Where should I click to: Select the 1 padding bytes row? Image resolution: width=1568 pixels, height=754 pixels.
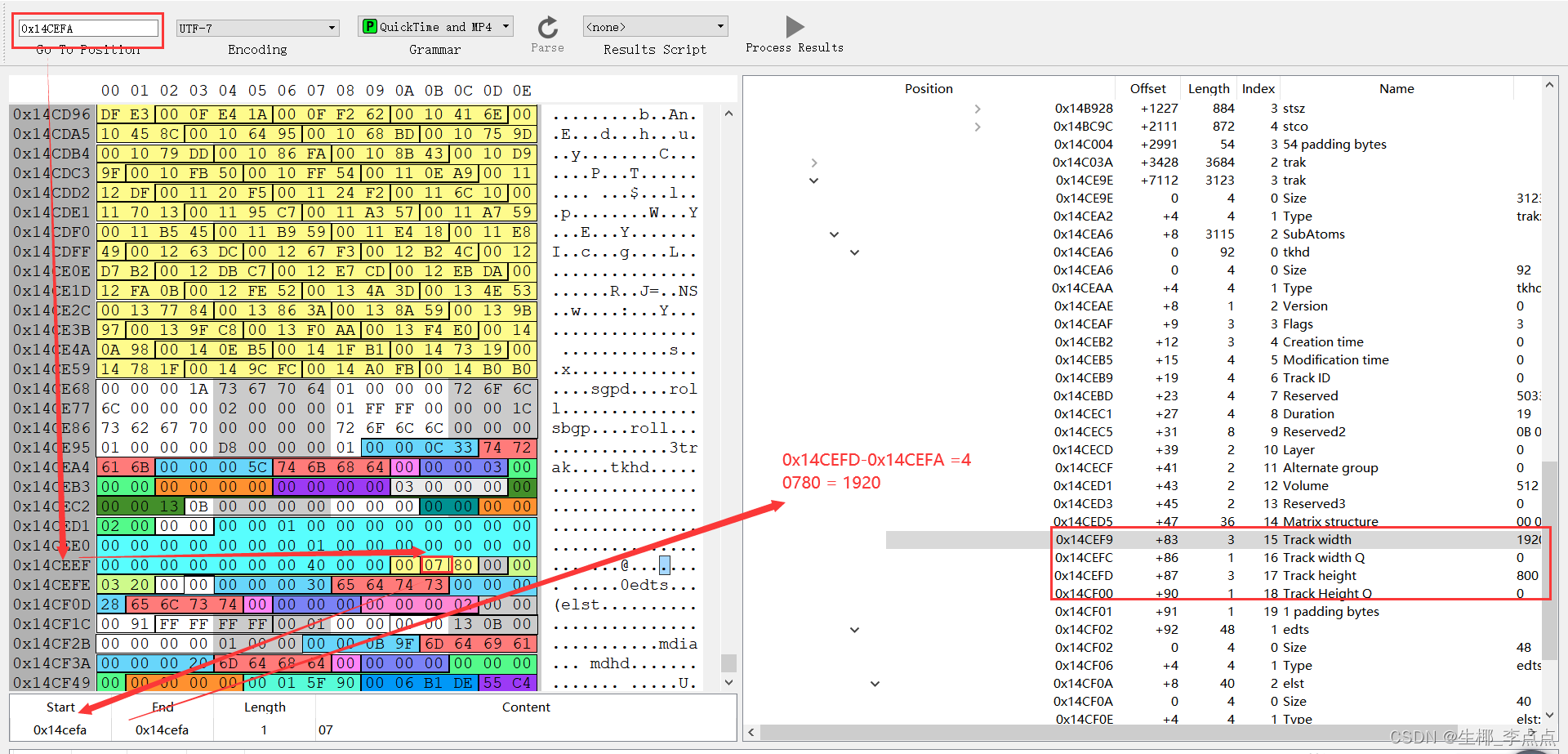1214,612
